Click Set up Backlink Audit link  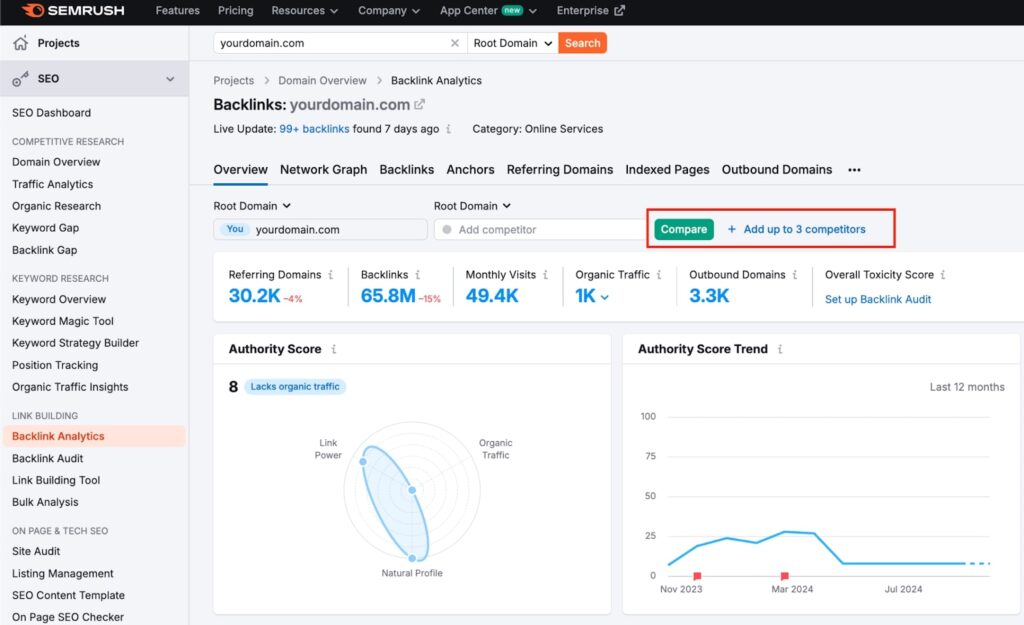(x=878, y=299)
